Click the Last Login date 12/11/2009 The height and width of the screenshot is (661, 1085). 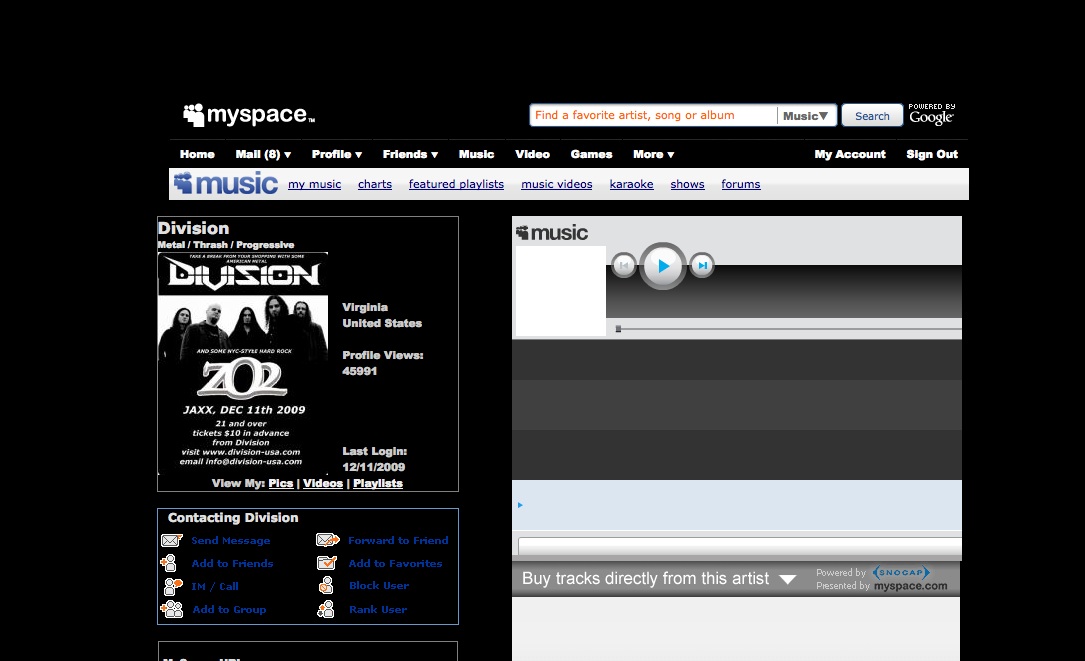tap(374, 467)
